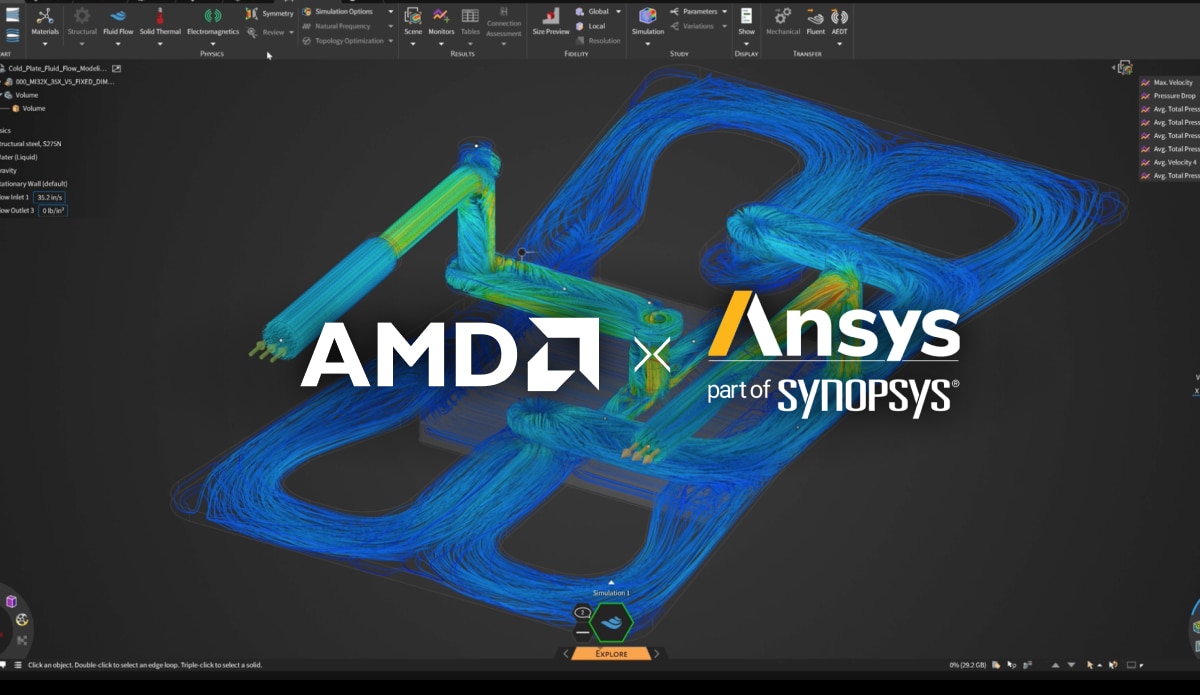Viewport: 1200px width, 695px height.
Task: Select 000_MI32X_35X_V5_FIXED_DIM... tree node
Action: pyautogui.click(x=65, y=81)
